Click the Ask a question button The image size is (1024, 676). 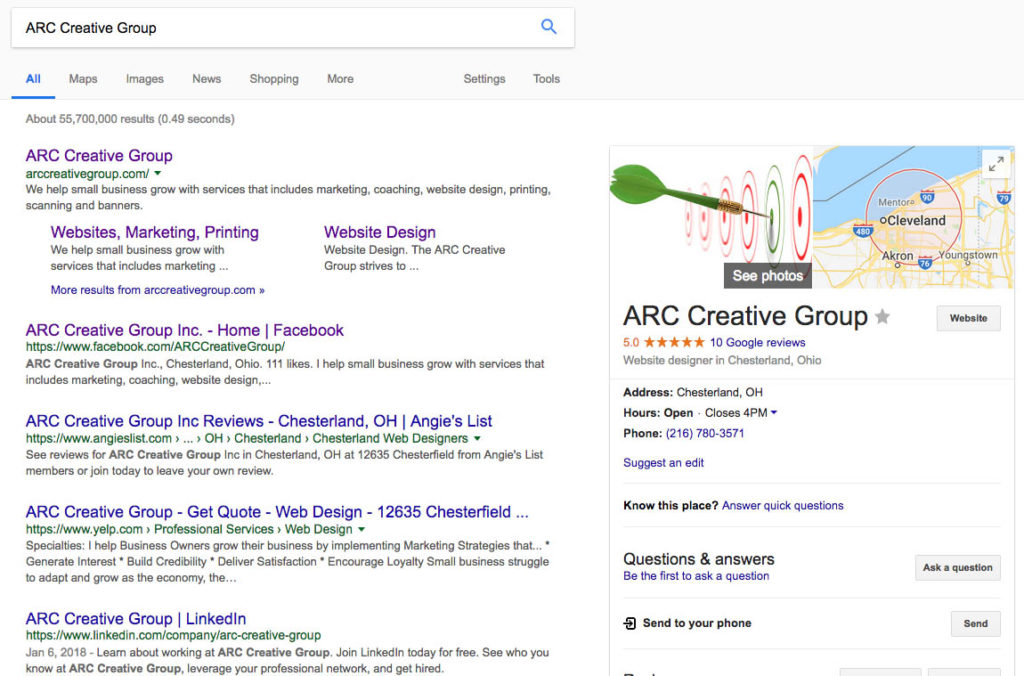tap(957, 568)
